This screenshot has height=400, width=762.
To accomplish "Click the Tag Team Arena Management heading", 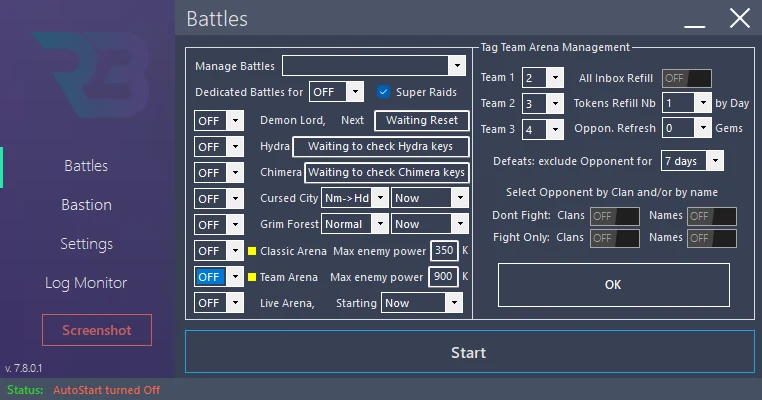I will (x=555, y=47).
